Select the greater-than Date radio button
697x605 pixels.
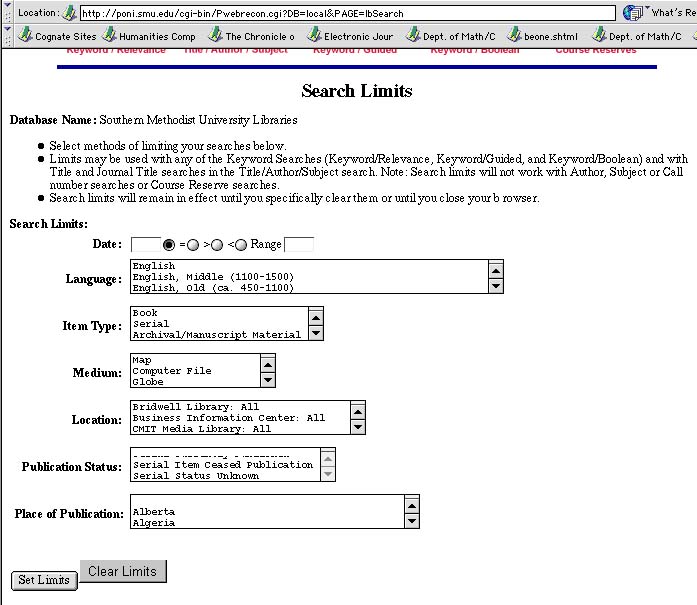coord(217,245)
